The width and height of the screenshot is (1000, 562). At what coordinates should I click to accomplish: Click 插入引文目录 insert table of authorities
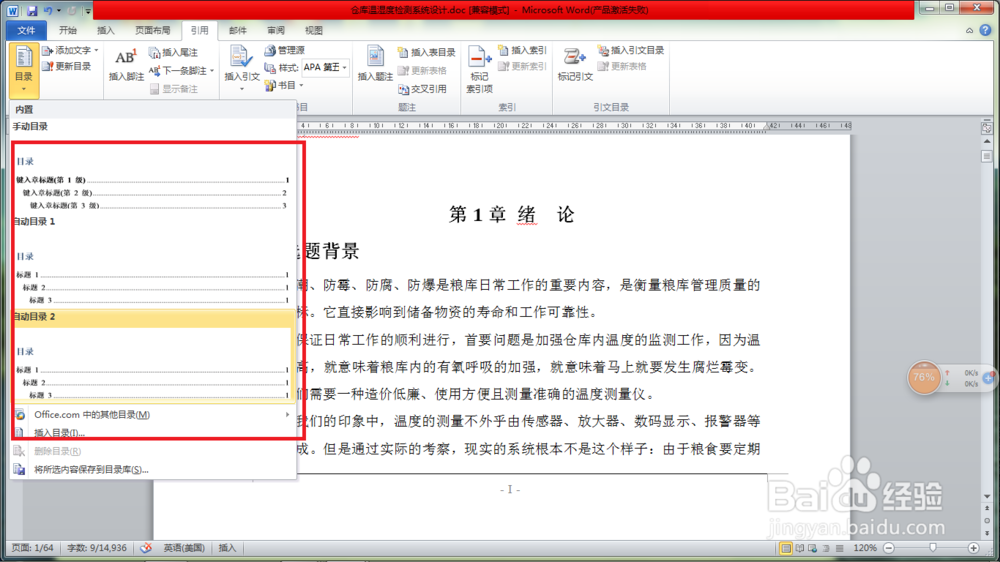coord(631,50)
